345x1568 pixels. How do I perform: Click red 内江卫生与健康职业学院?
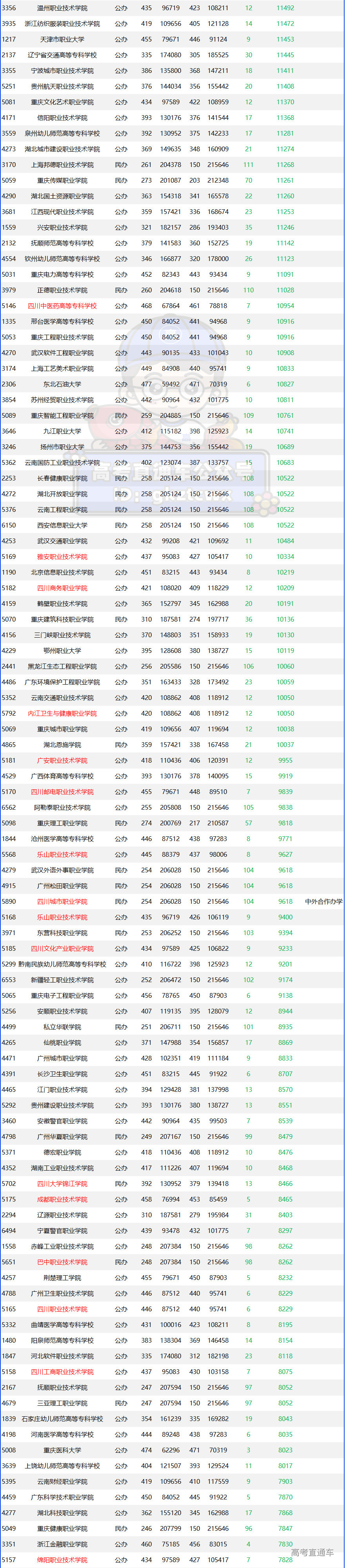point(62,714)
